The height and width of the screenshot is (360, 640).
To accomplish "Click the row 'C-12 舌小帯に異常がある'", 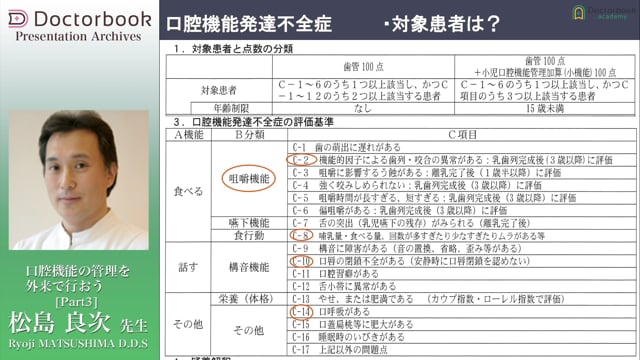I will [462, 287].
